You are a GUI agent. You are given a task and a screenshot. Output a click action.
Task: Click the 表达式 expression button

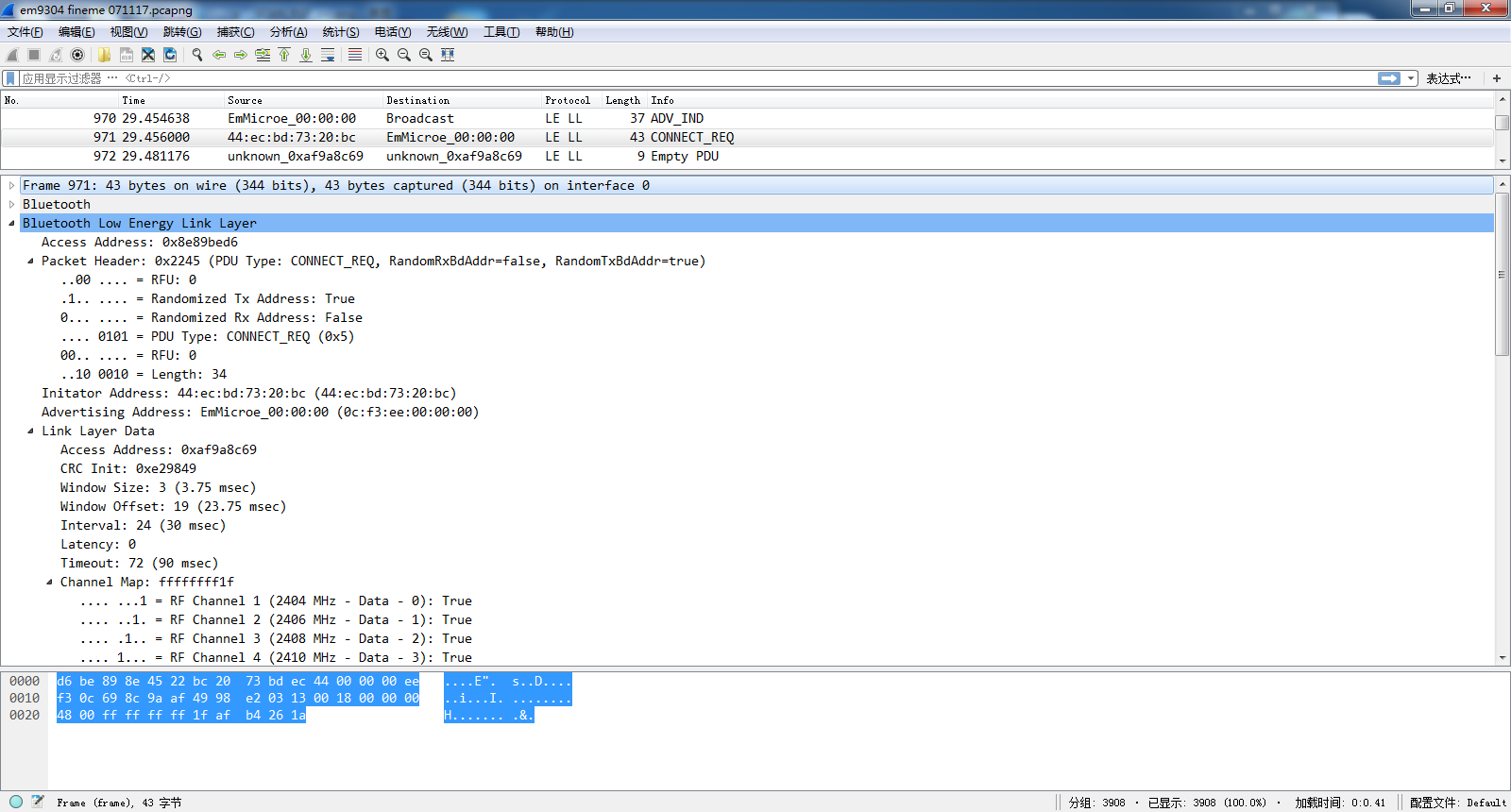pyautogui.click(x=1448, y=78)
